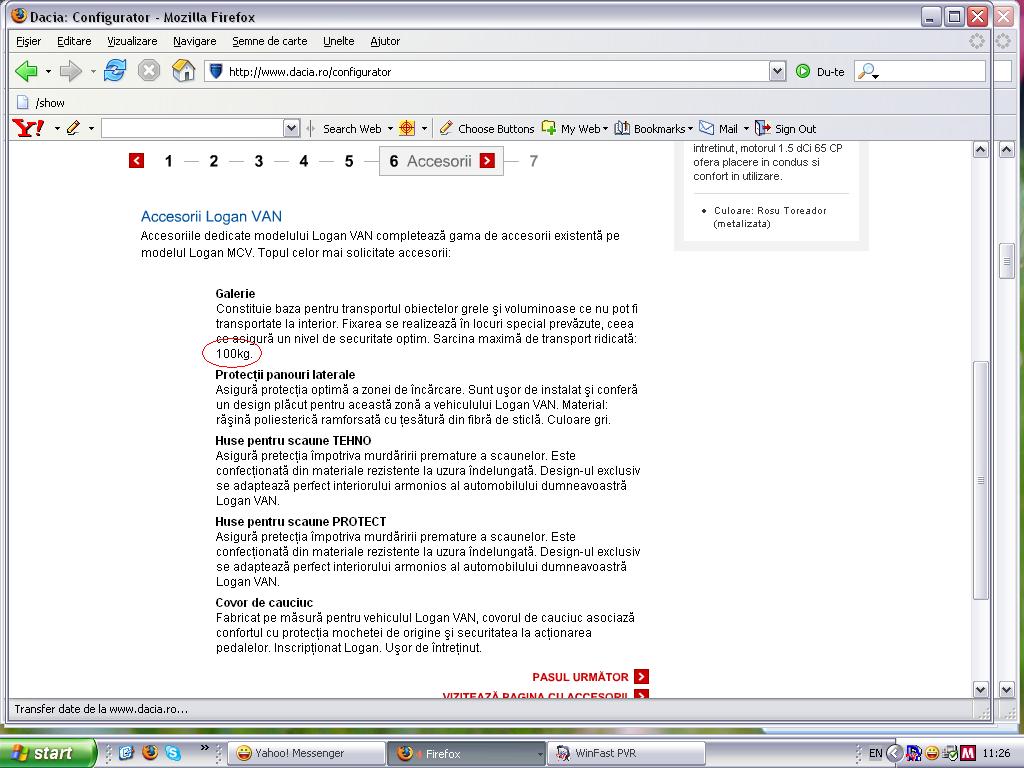Image resolution: width=1024 pixels, height=768 pixels.
Task: Click the "Accesorii Logan VAN" heading
Action: (x=212, y=217)
